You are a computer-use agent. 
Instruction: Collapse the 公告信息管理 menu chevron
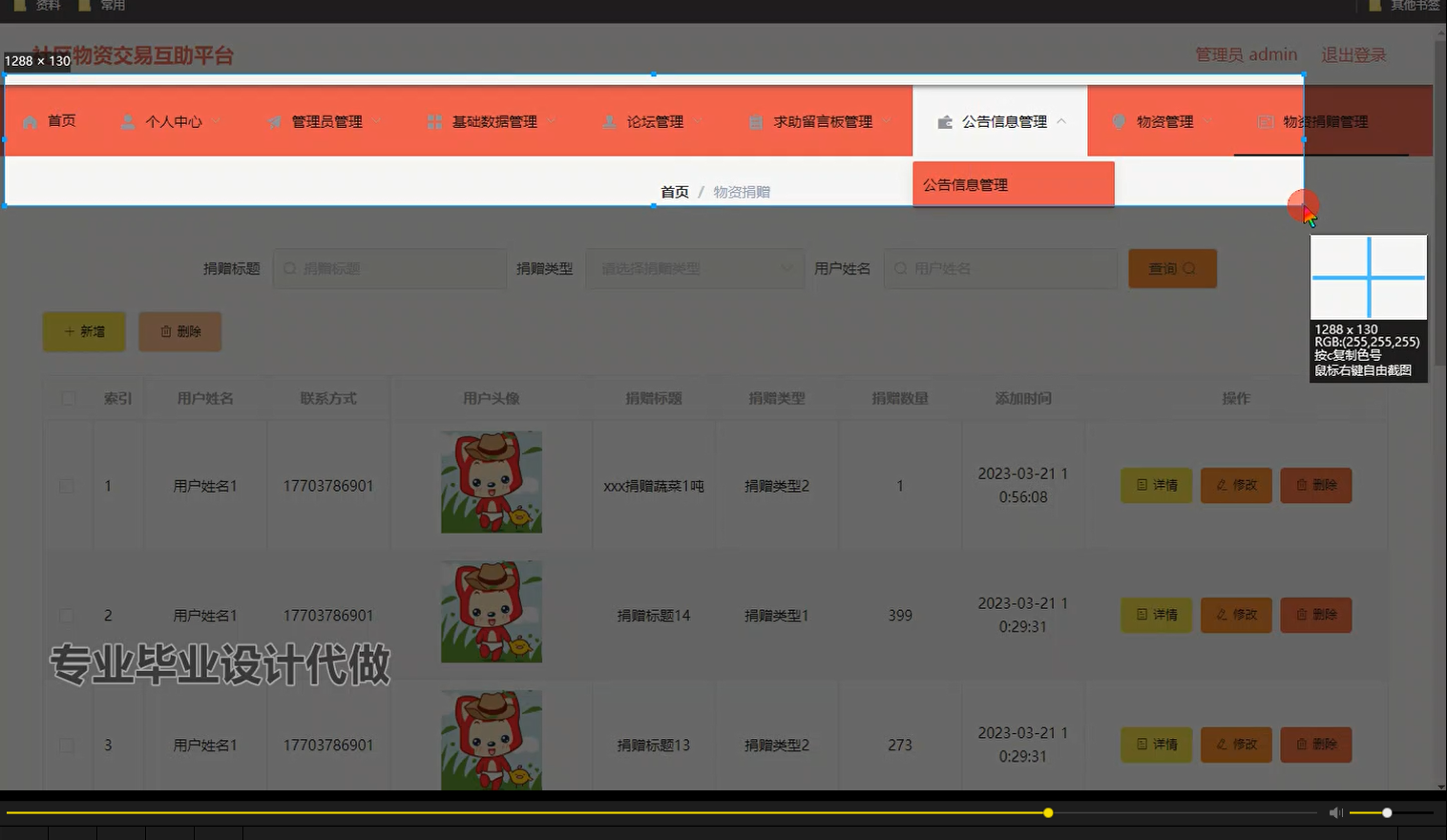1061,121
